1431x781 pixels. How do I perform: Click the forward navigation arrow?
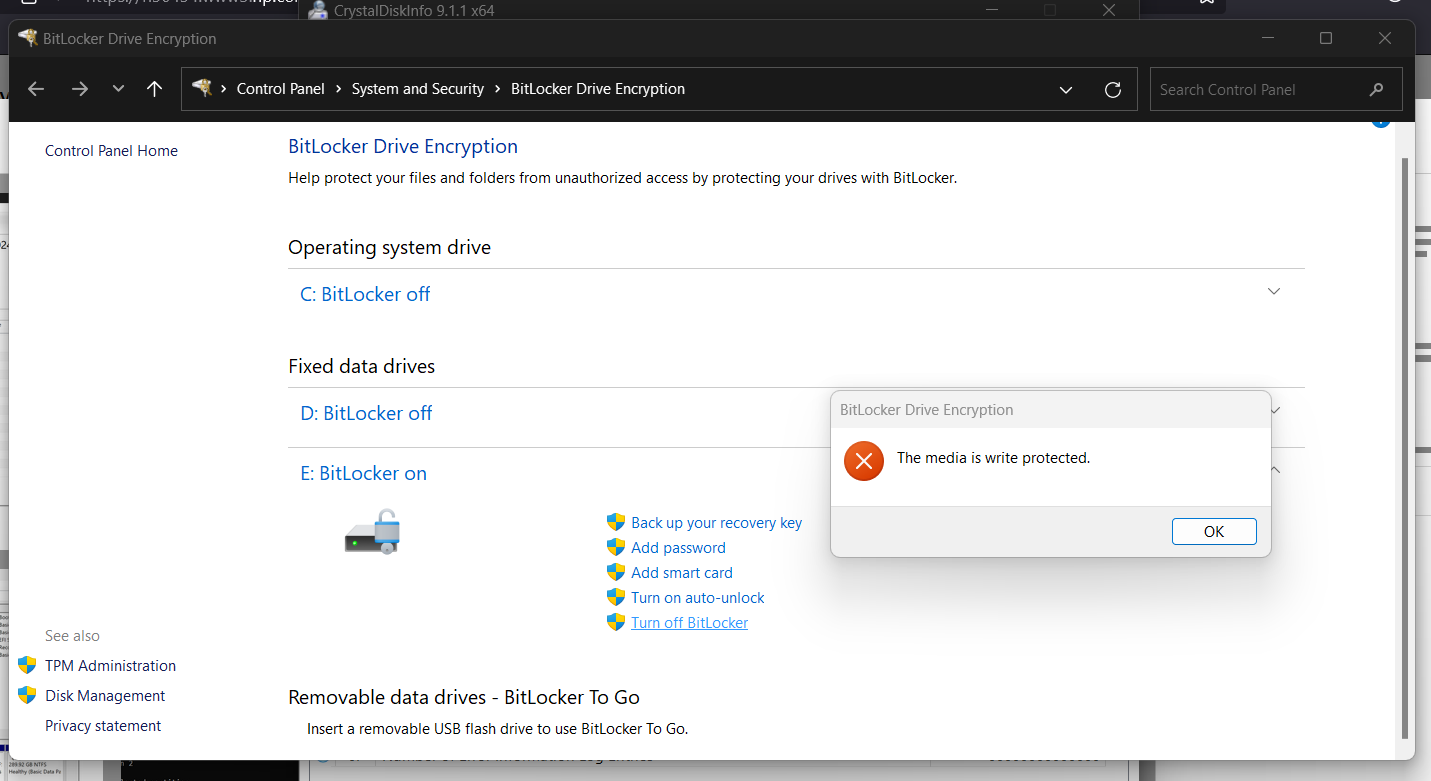[79, 89]
